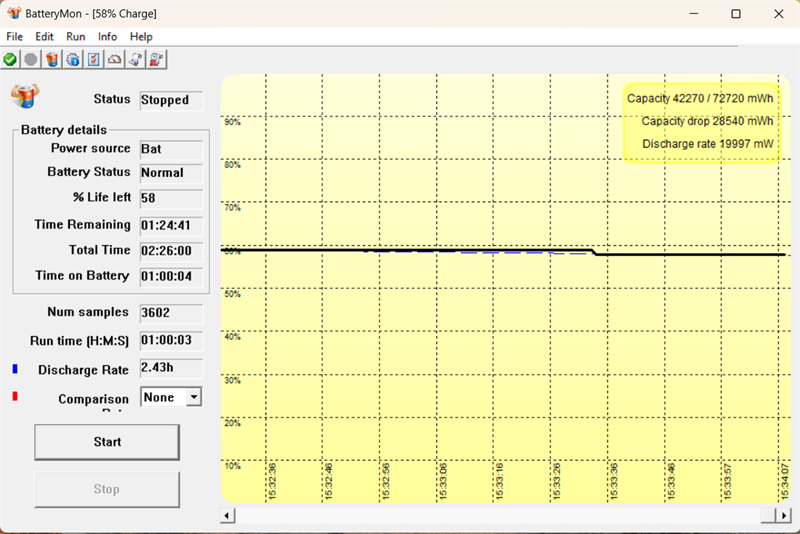Open battery information via battery toolbar icon
800x534 pixels.
52,60
